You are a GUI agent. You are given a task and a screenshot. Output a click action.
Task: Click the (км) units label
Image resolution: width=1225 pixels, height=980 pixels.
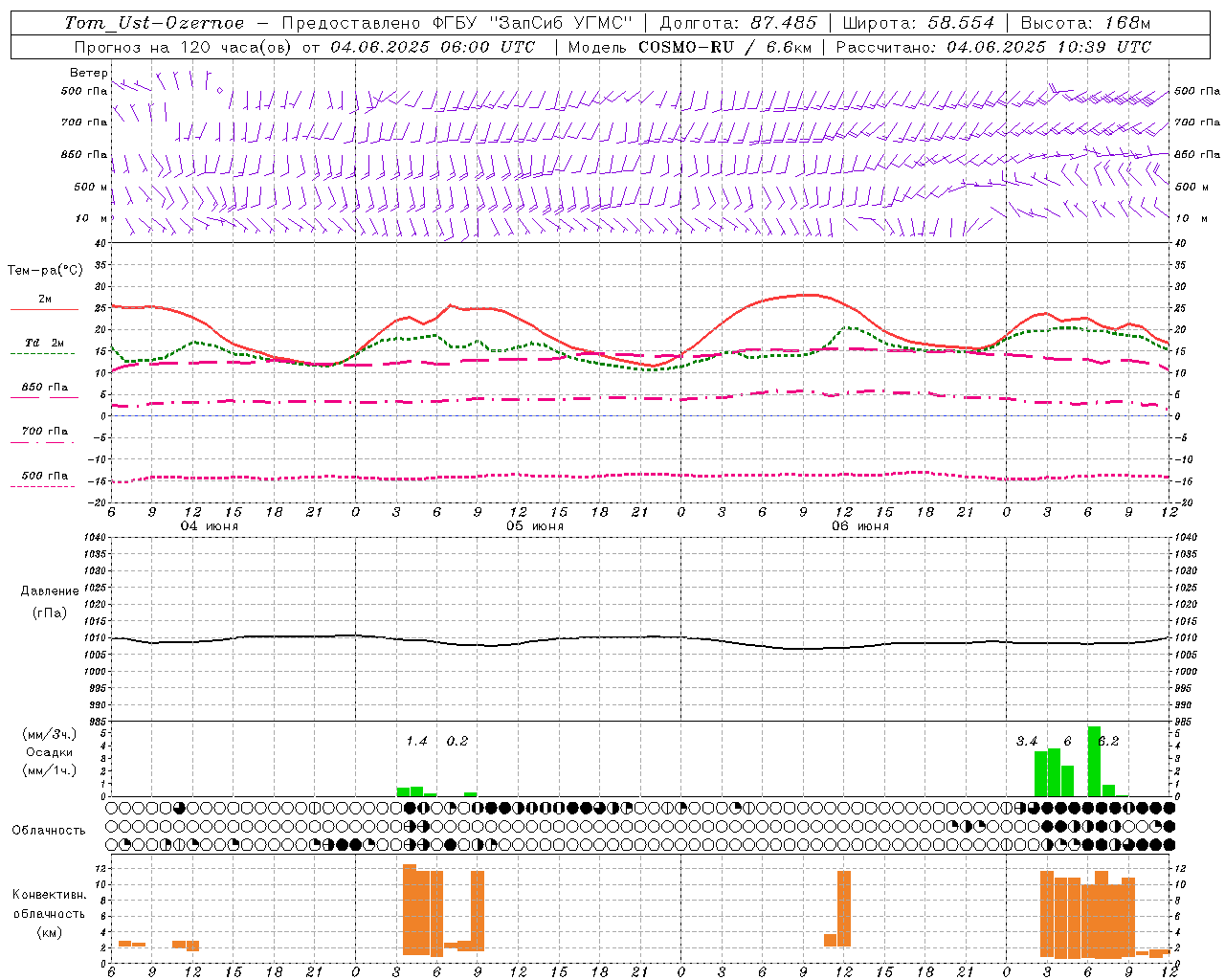pos(49,932)
